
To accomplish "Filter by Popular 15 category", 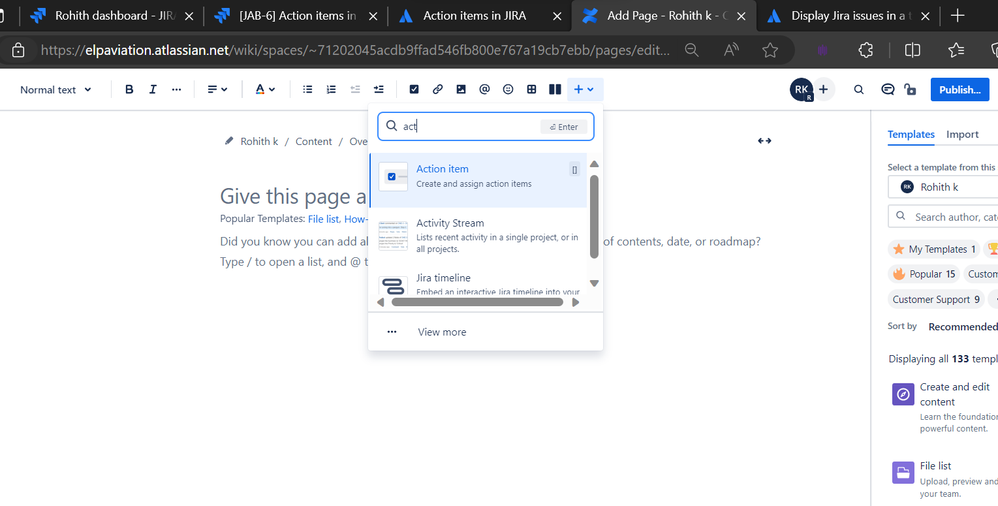I will [924, 274].
